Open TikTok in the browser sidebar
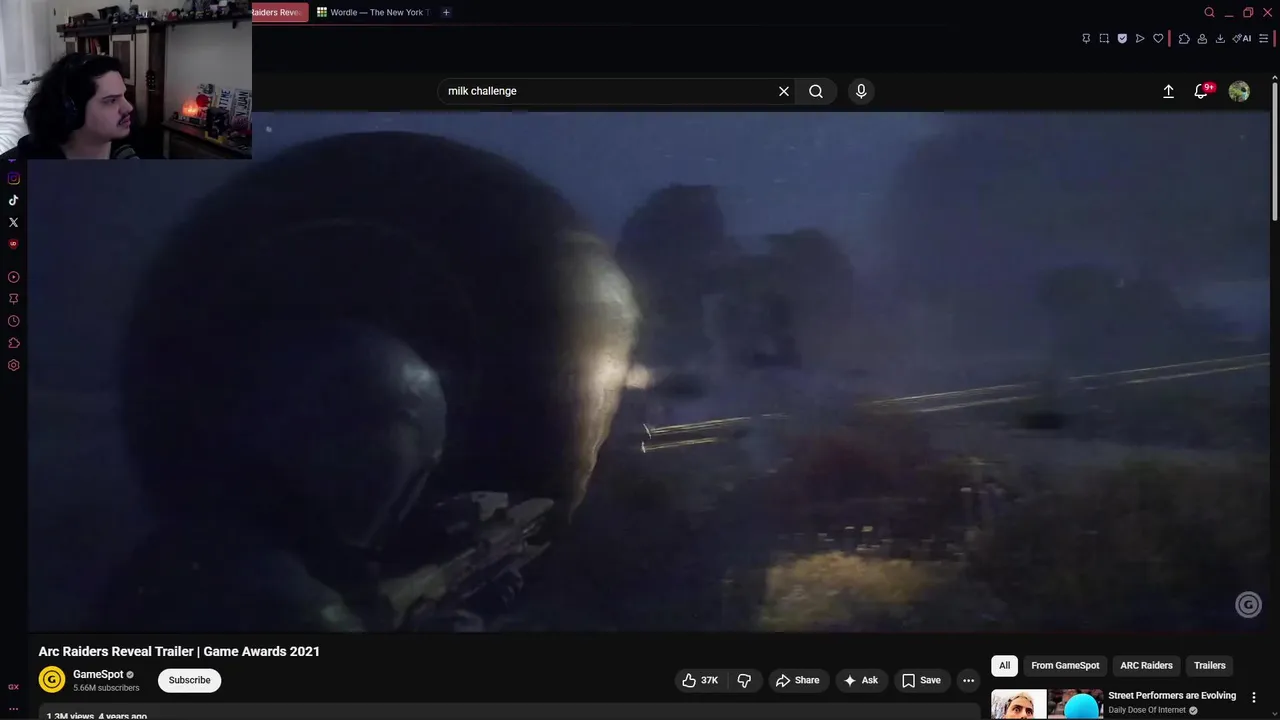Viewport: 1280px width, 720px height. point(13,200)
